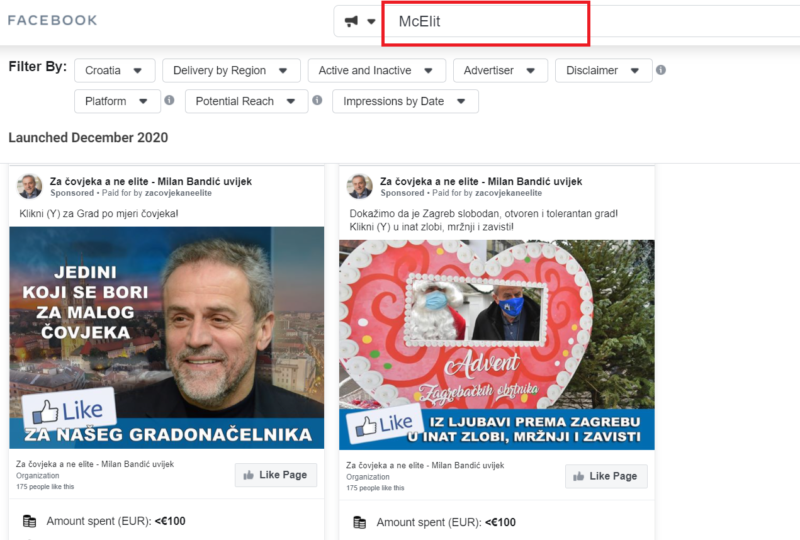The image size is (800, 540).
Task: Click Amount spent <€100 text under Jedini koji se bori ad
Action: [116, 521]
